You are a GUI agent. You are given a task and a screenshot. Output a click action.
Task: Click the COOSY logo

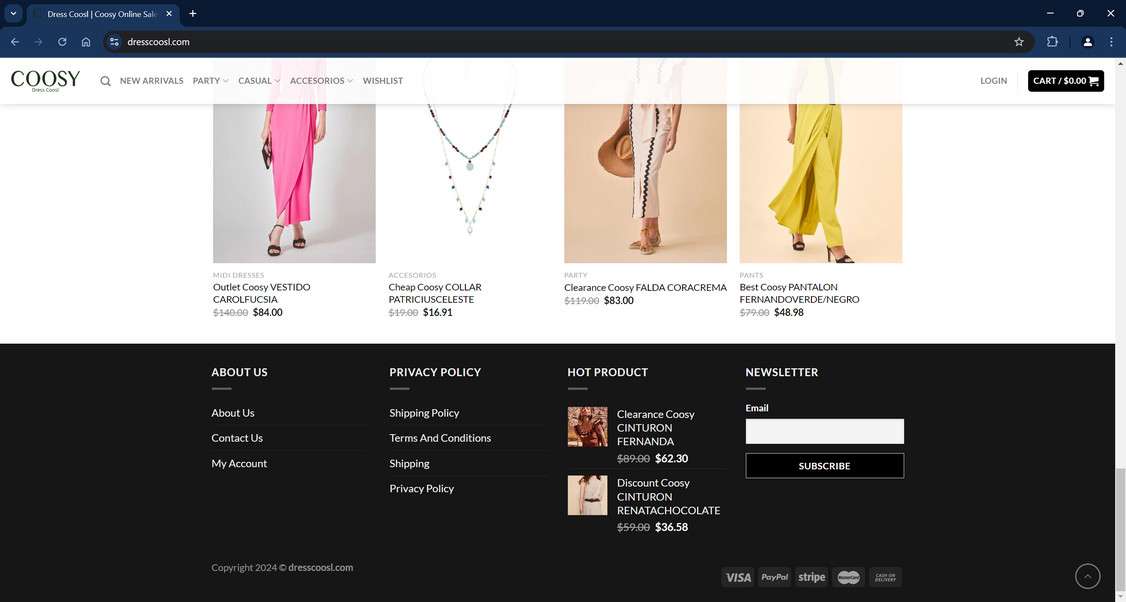(x=45, y=80)
